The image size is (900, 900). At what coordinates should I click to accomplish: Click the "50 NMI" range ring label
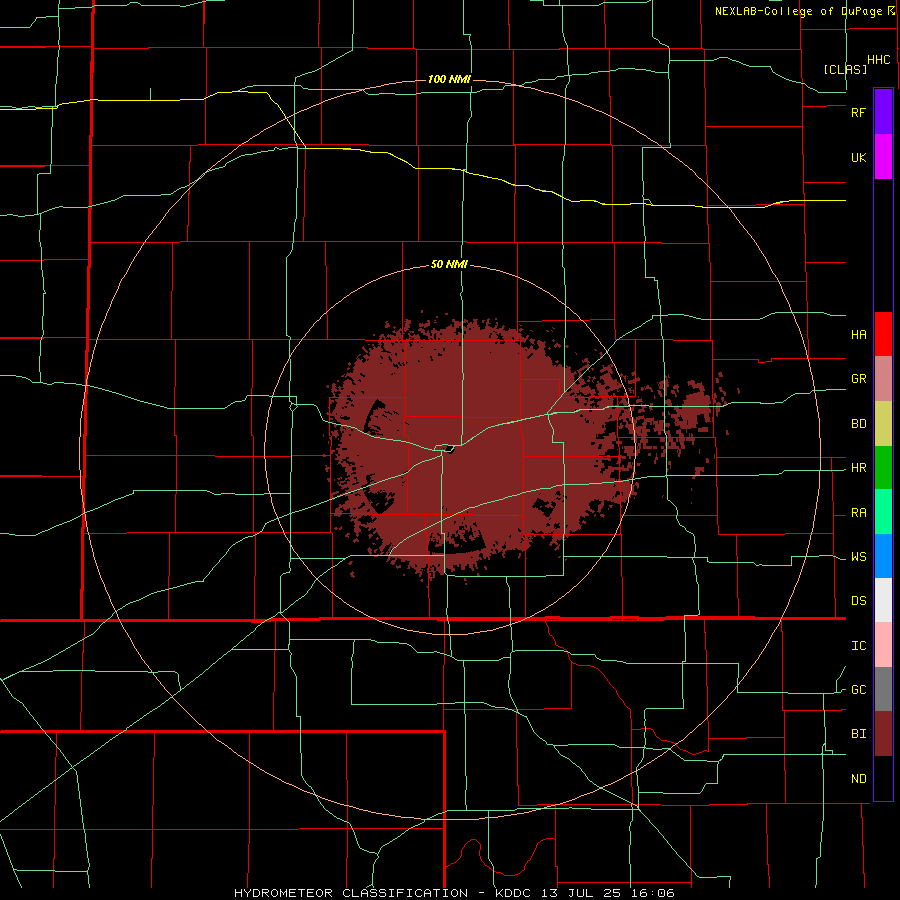coord(449,264)
